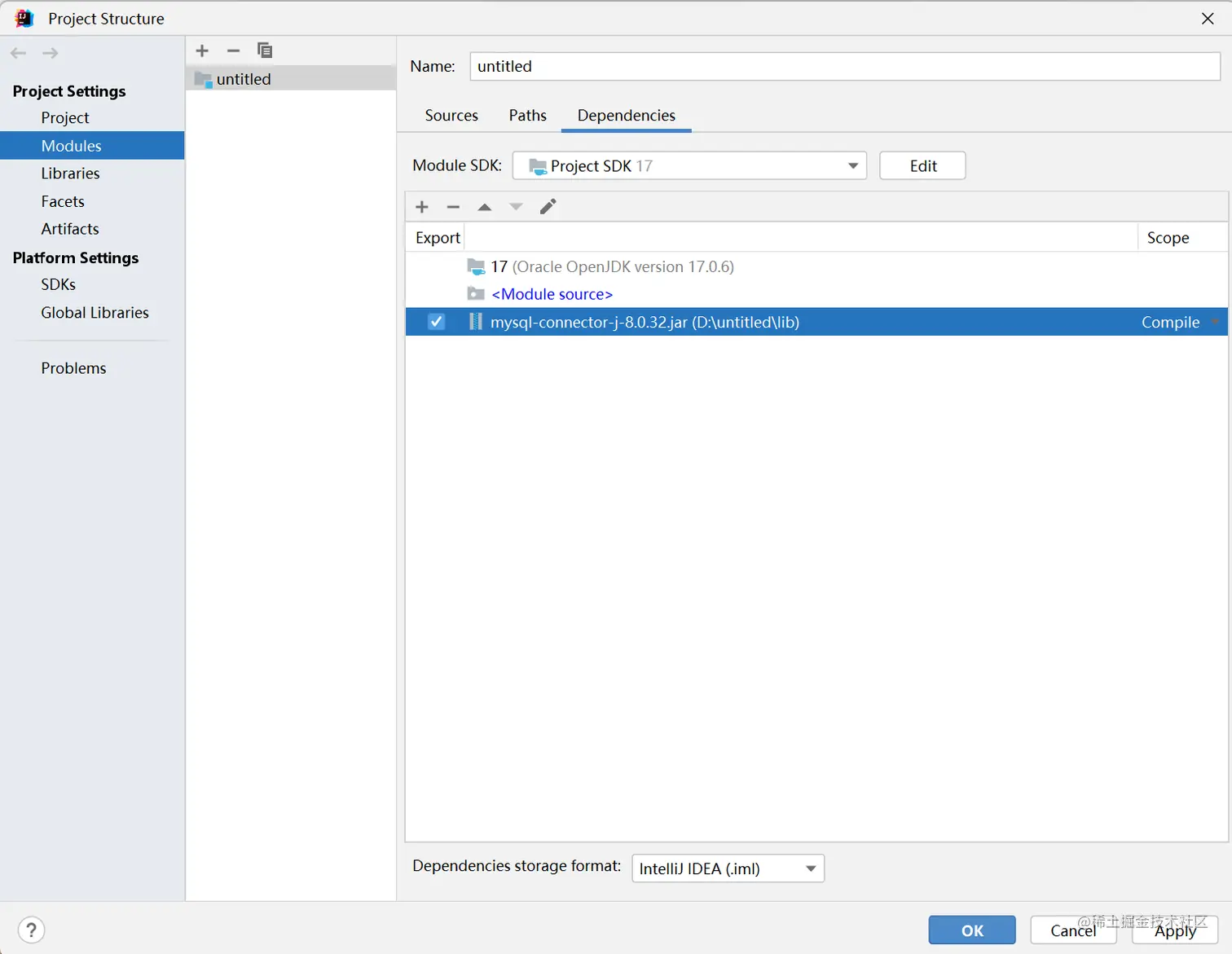1232x954 pixels.
Task: Add a new module with plus icon
Action: [x=202, y=51]
